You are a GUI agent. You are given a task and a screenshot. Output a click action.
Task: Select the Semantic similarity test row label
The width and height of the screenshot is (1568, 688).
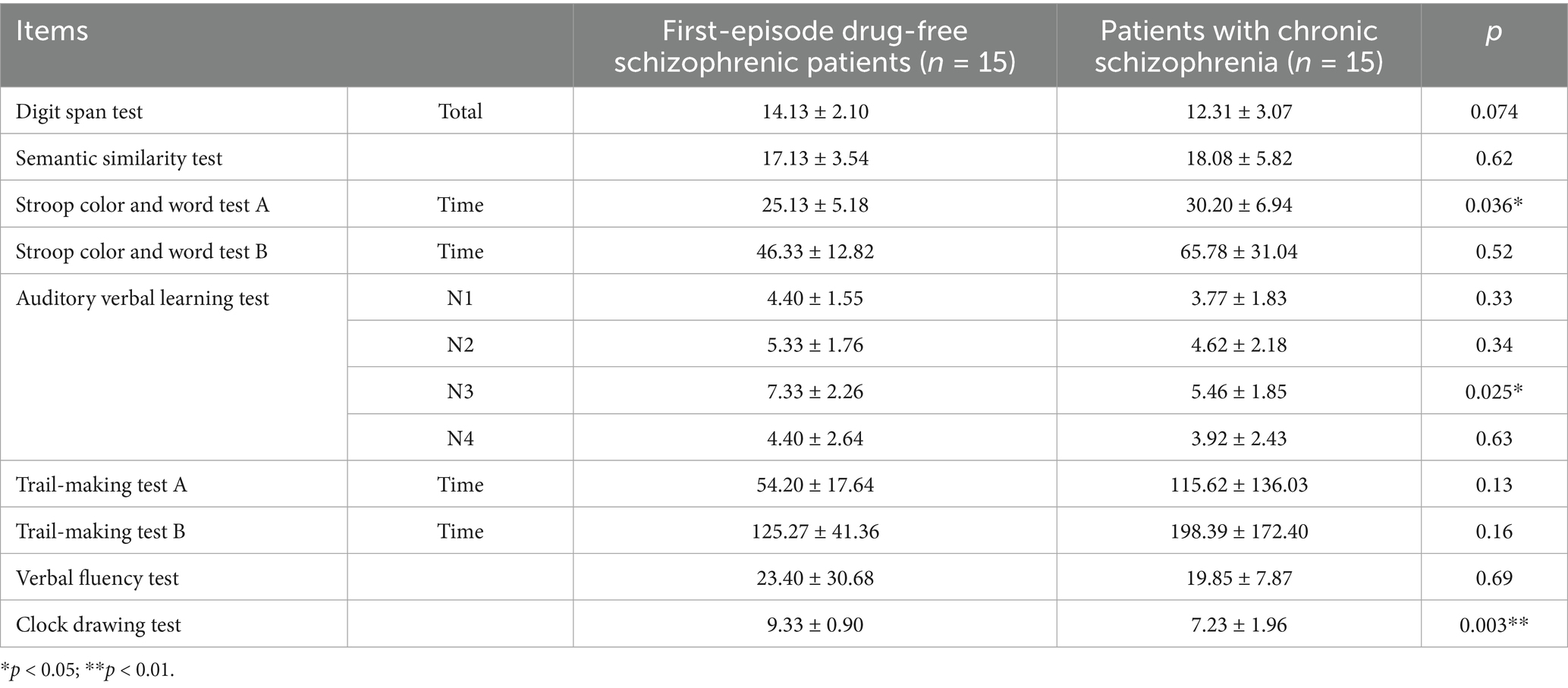(x=119, y=159)
